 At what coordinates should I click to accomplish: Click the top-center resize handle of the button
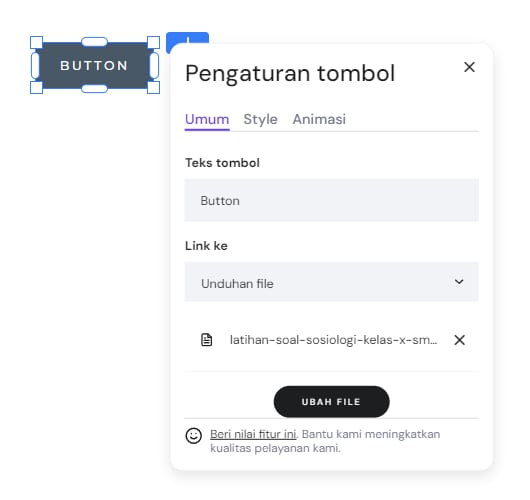[x=95, y=42]
